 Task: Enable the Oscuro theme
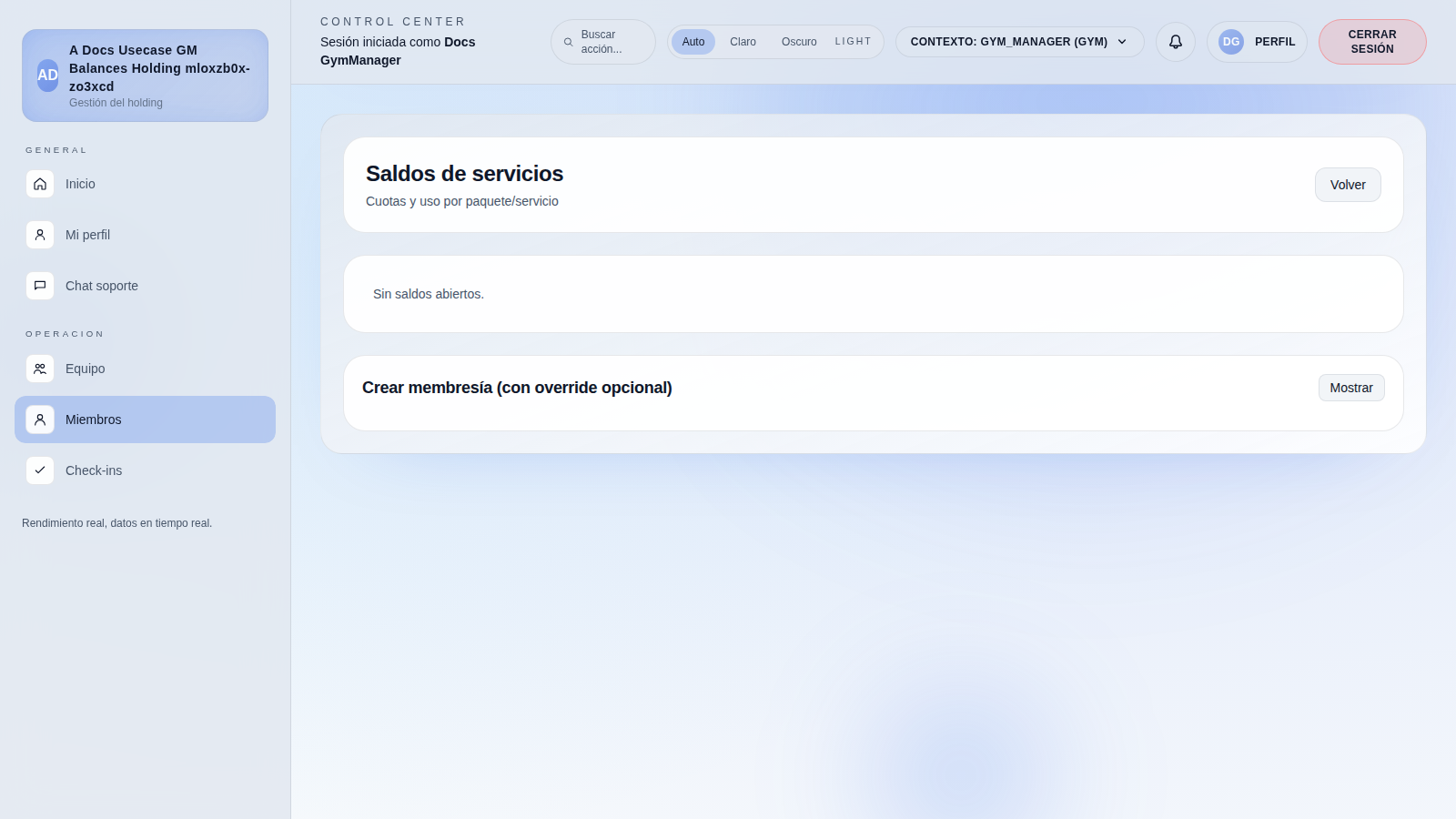point(798,41)
